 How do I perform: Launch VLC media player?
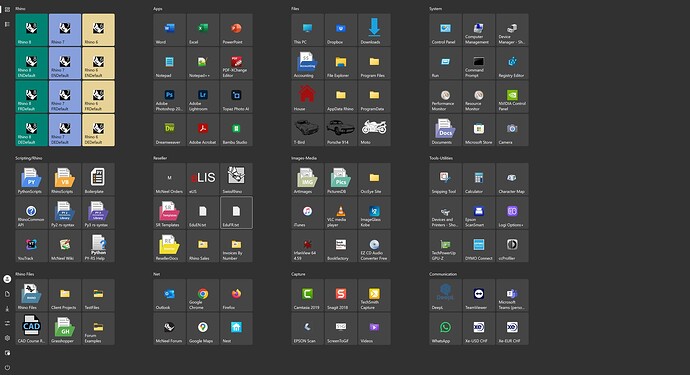coord(341,213)
